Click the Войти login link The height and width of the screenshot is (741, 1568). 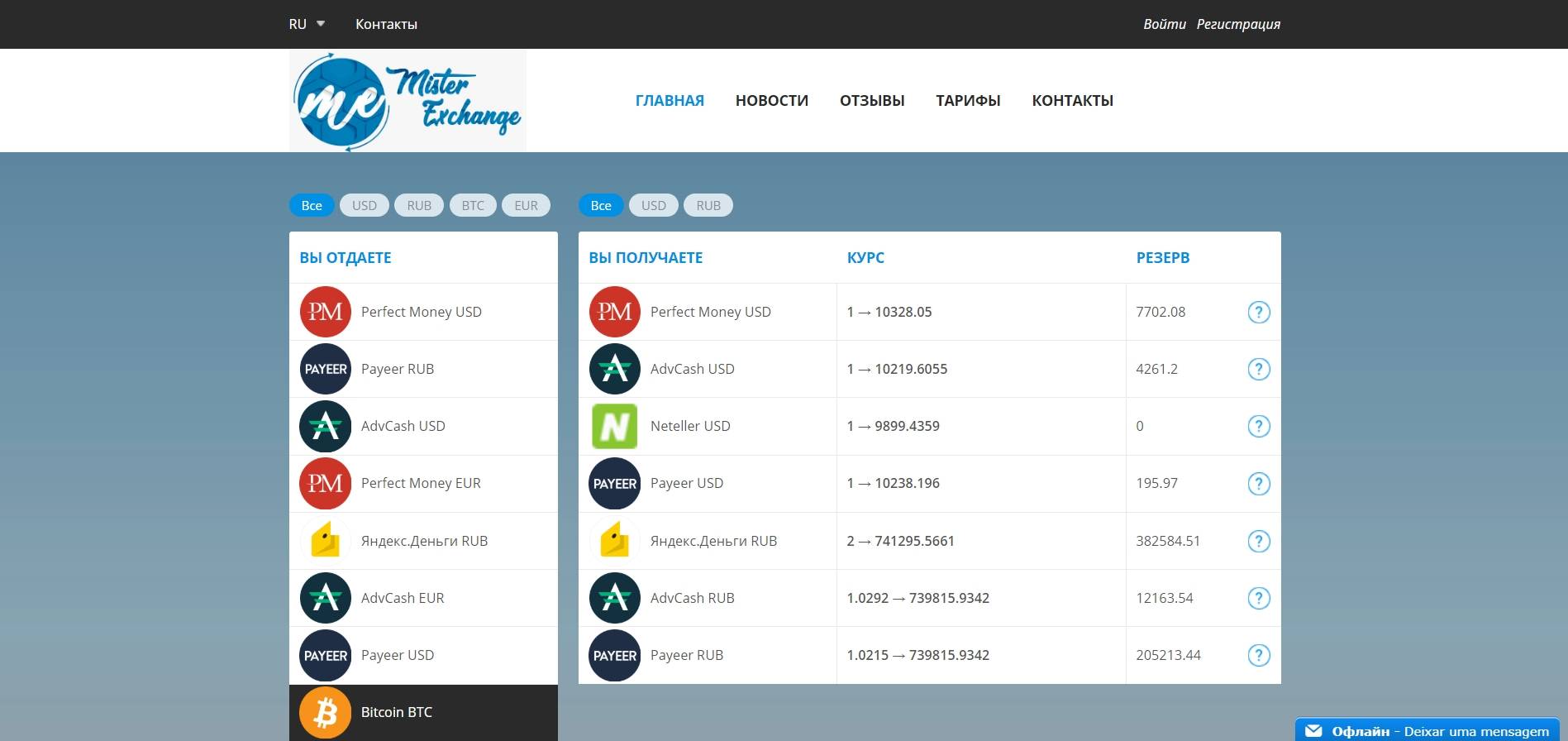point(1165,24)
